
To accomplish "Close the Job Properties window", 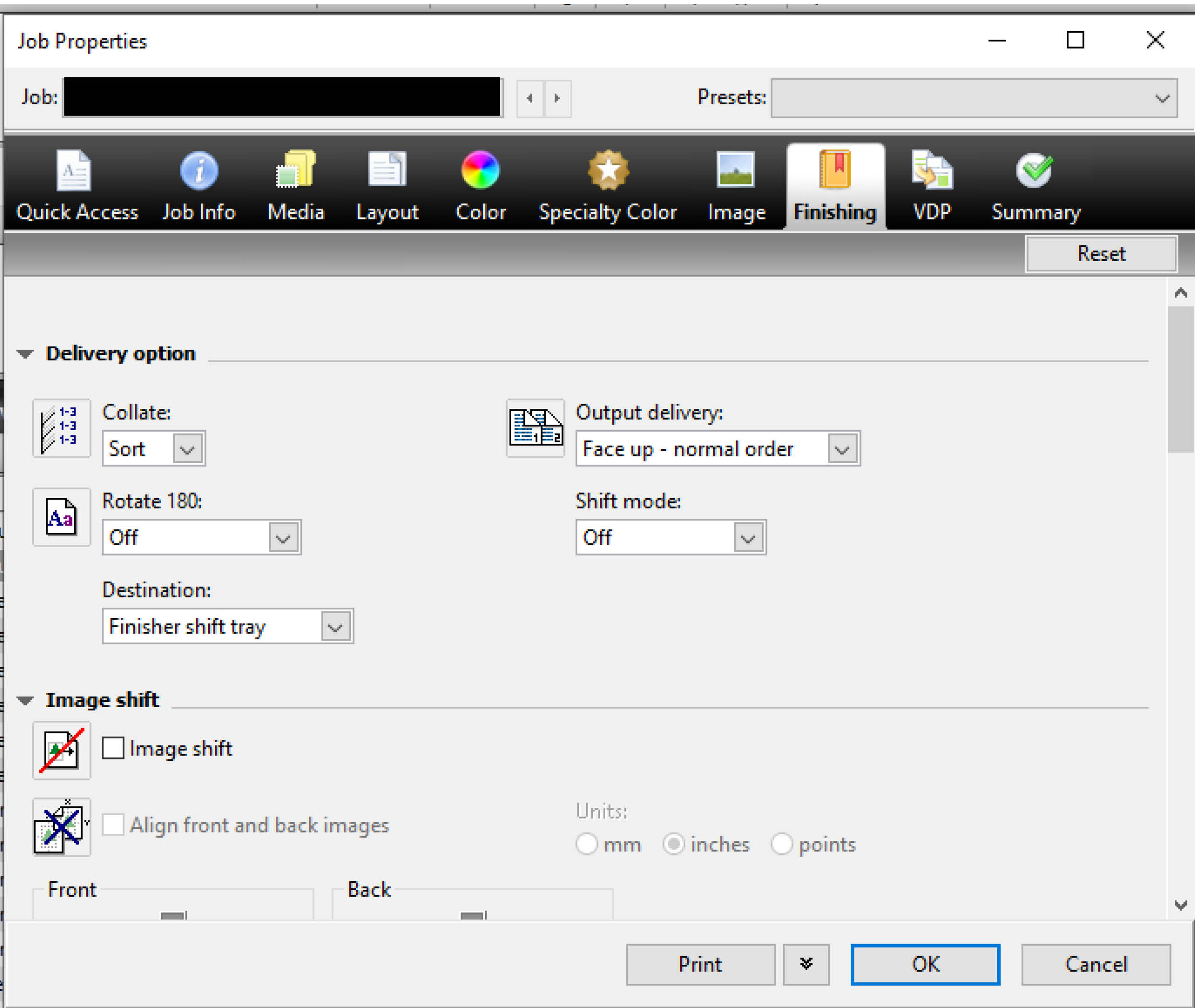I will click(1155, 40).
